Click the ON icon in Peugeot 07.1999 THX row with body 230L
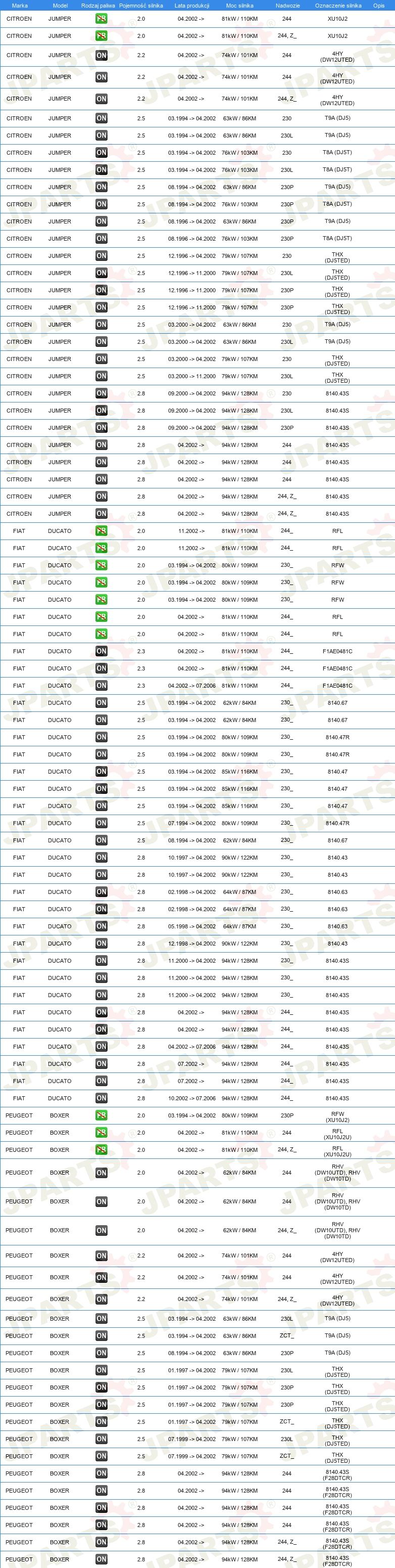 (x=102, y=1439)
